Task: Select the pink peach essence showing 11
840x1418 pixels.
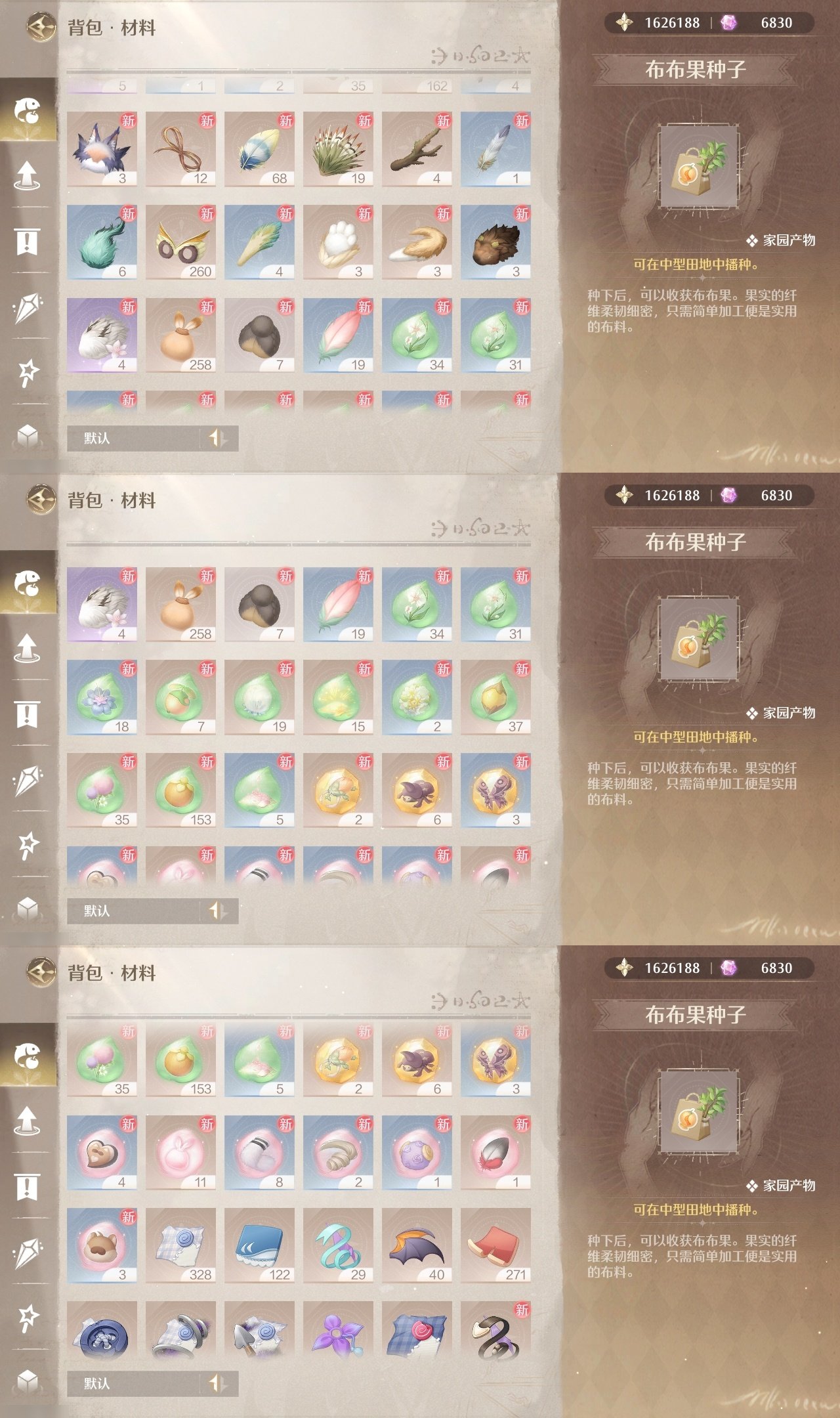Action: pyautogui.click(x=180, y=1152)
